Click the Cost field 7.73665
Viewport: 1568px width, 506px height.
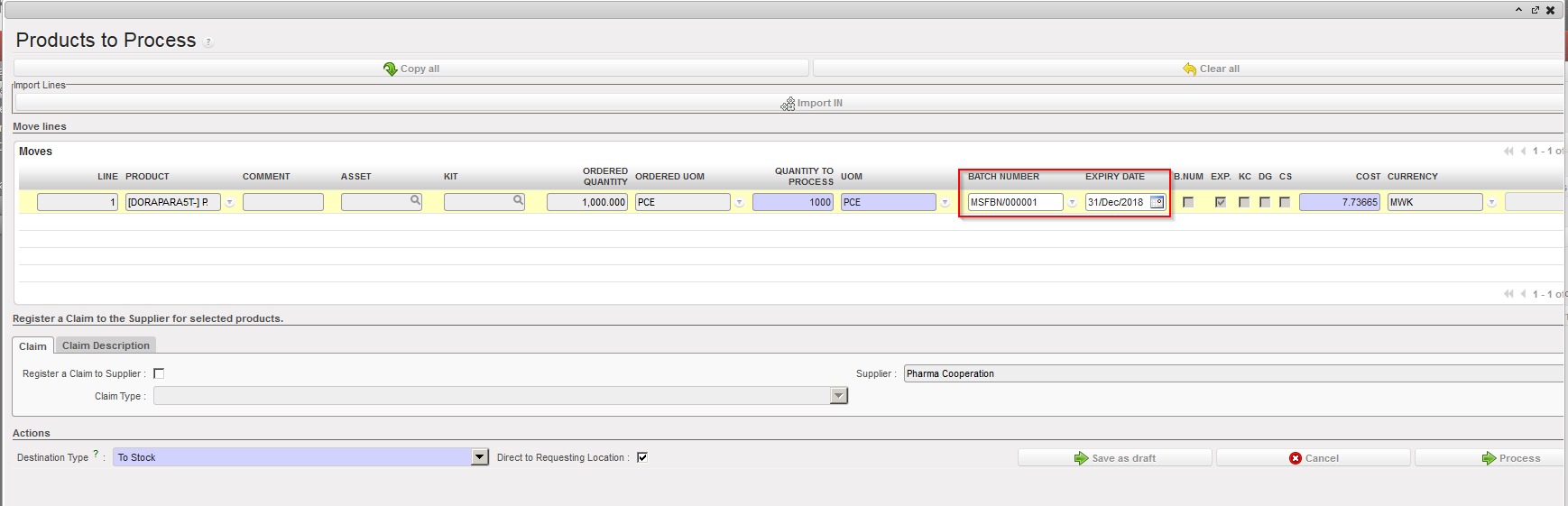[1340, 202]
